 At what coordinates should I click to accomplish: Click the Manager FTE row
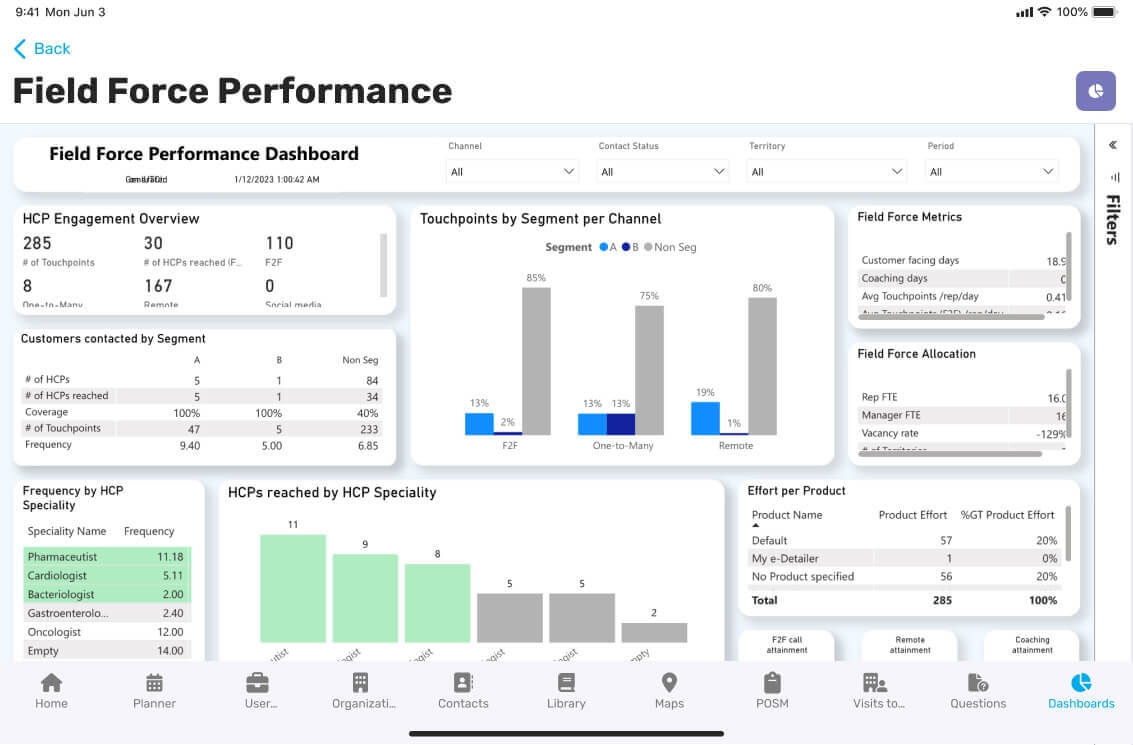pyautogui.click(x=962, y=415)
